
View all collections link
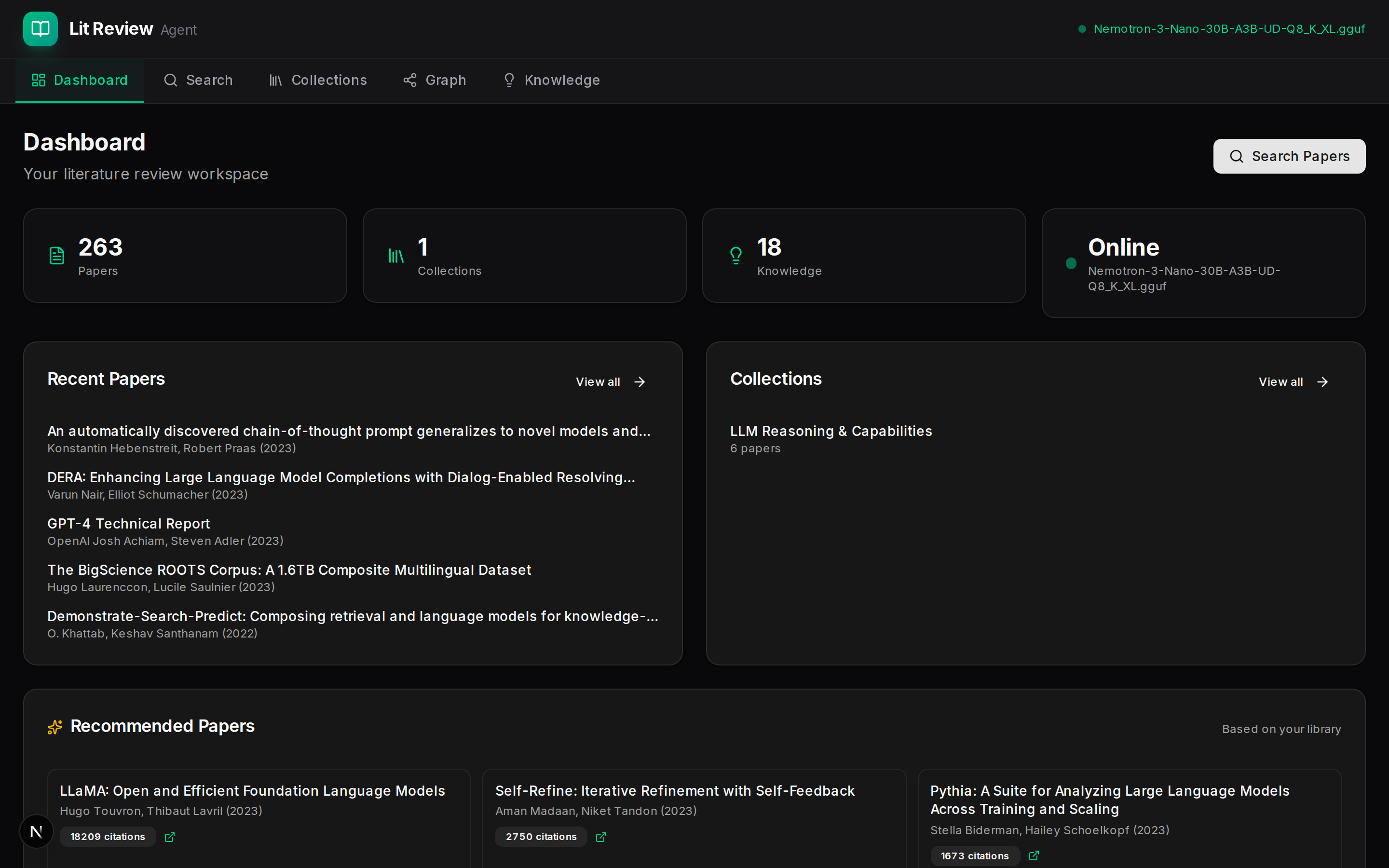[1293, 382]
